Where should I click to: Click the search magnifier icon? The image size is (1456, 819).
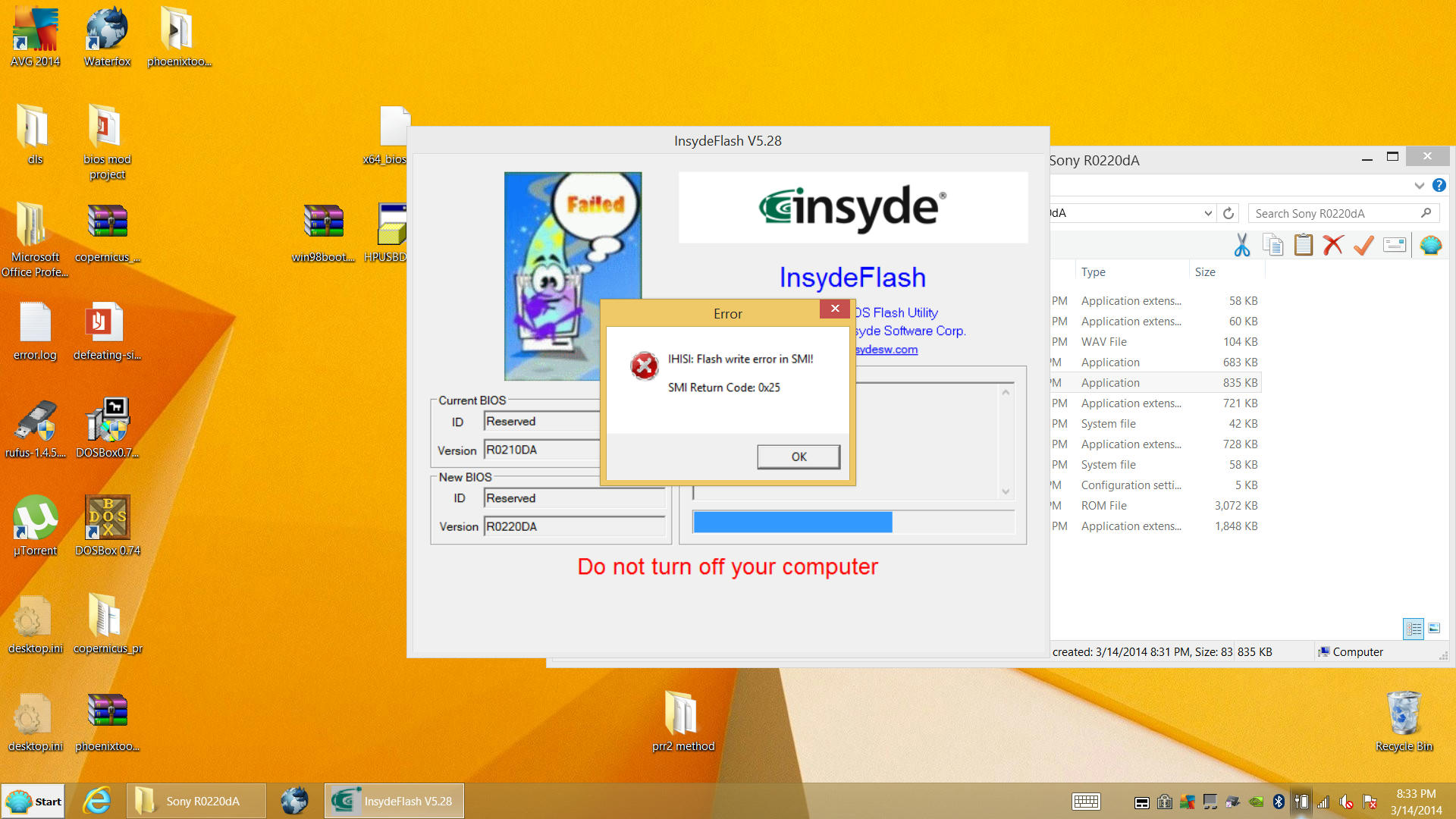tap(1426, 213)
